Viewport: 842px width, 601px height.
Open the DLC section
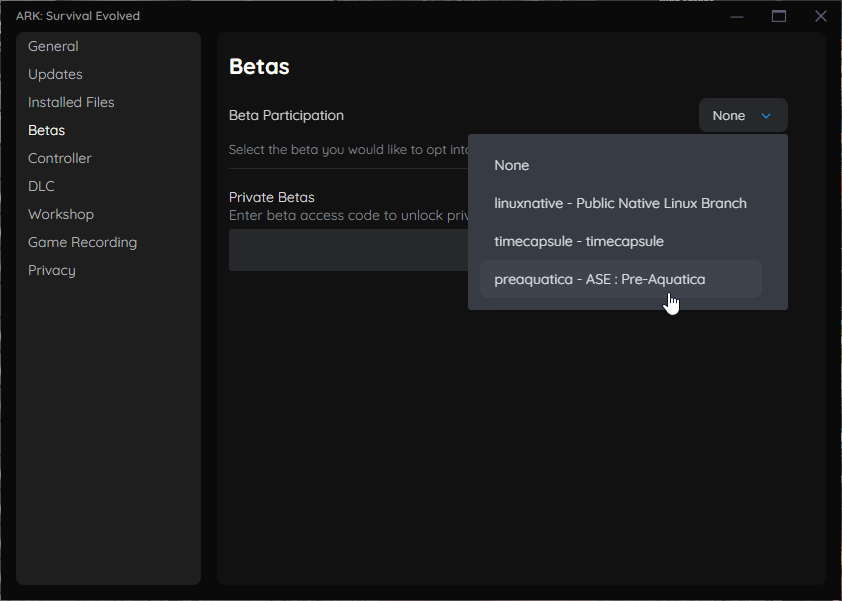(41, 186)
